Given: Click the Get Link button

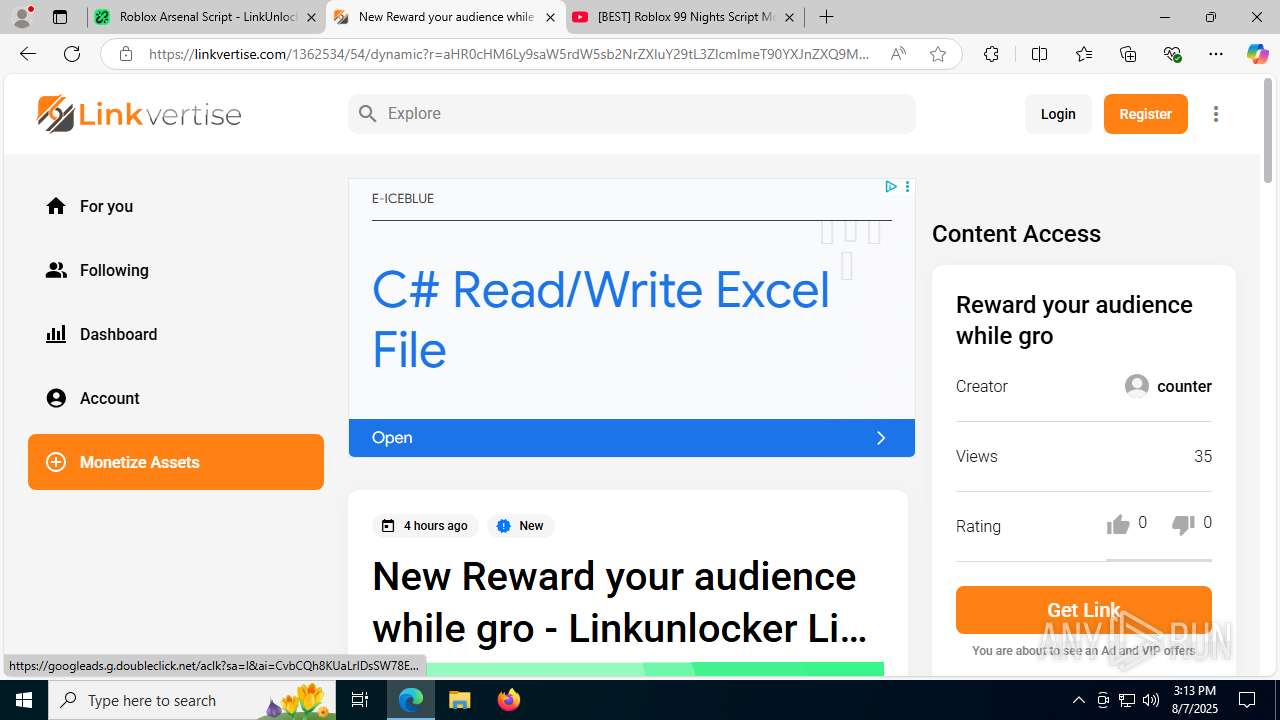Looking at the screenshot, I should click(1084, 610).
